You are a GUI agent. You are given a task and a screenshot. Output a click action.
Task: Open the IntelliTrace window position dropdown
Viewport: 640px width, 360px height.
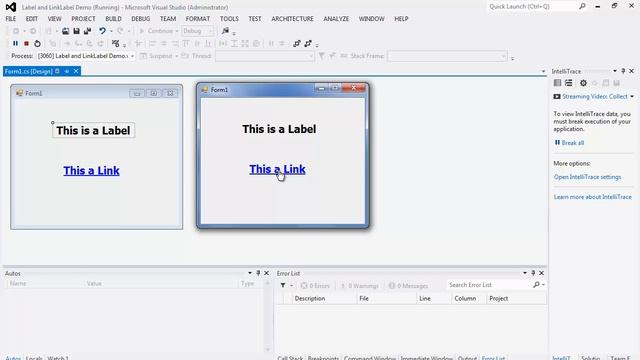tap(615, 71)
